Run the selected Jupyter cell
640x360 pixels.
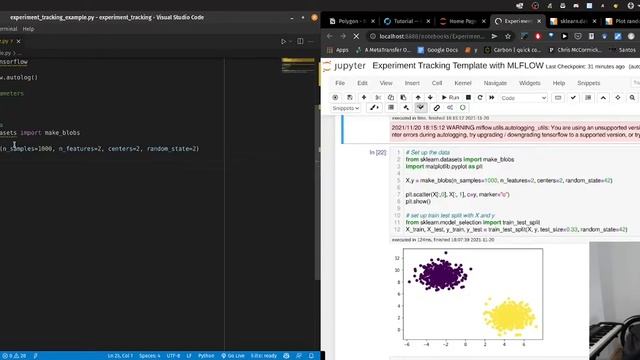tap(451, 98)
